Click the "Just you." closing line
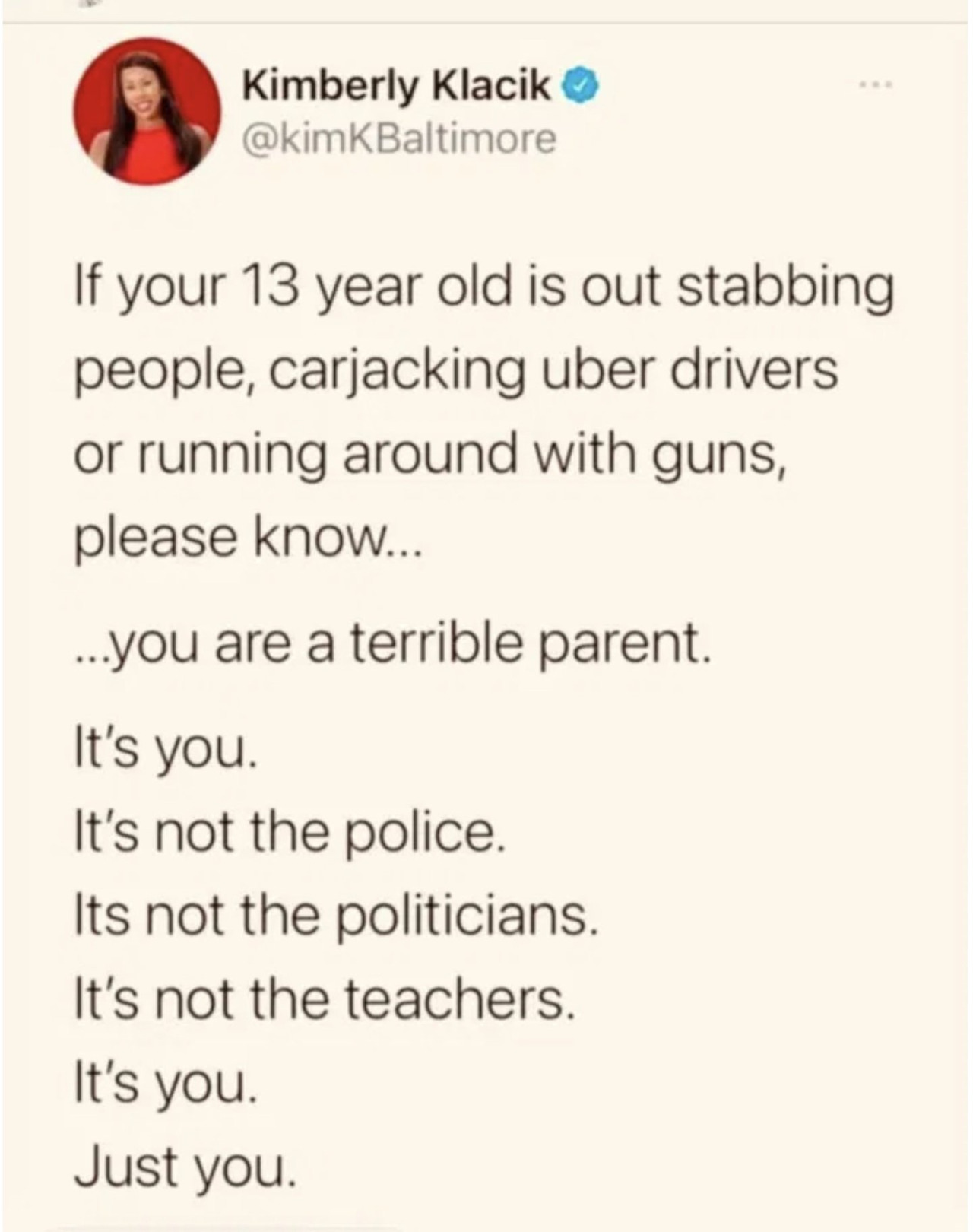Screen dimensions: 973x1232 coord(183,1166)
